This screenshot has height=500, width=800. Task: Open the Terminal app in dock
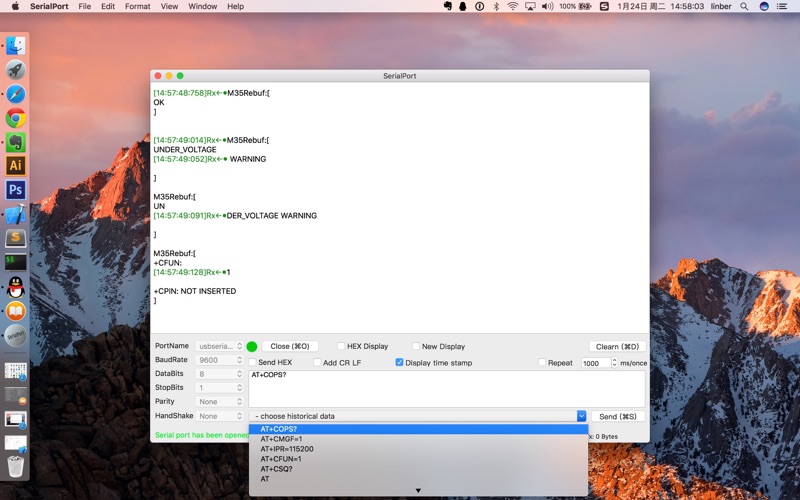[x=15, y=262]
